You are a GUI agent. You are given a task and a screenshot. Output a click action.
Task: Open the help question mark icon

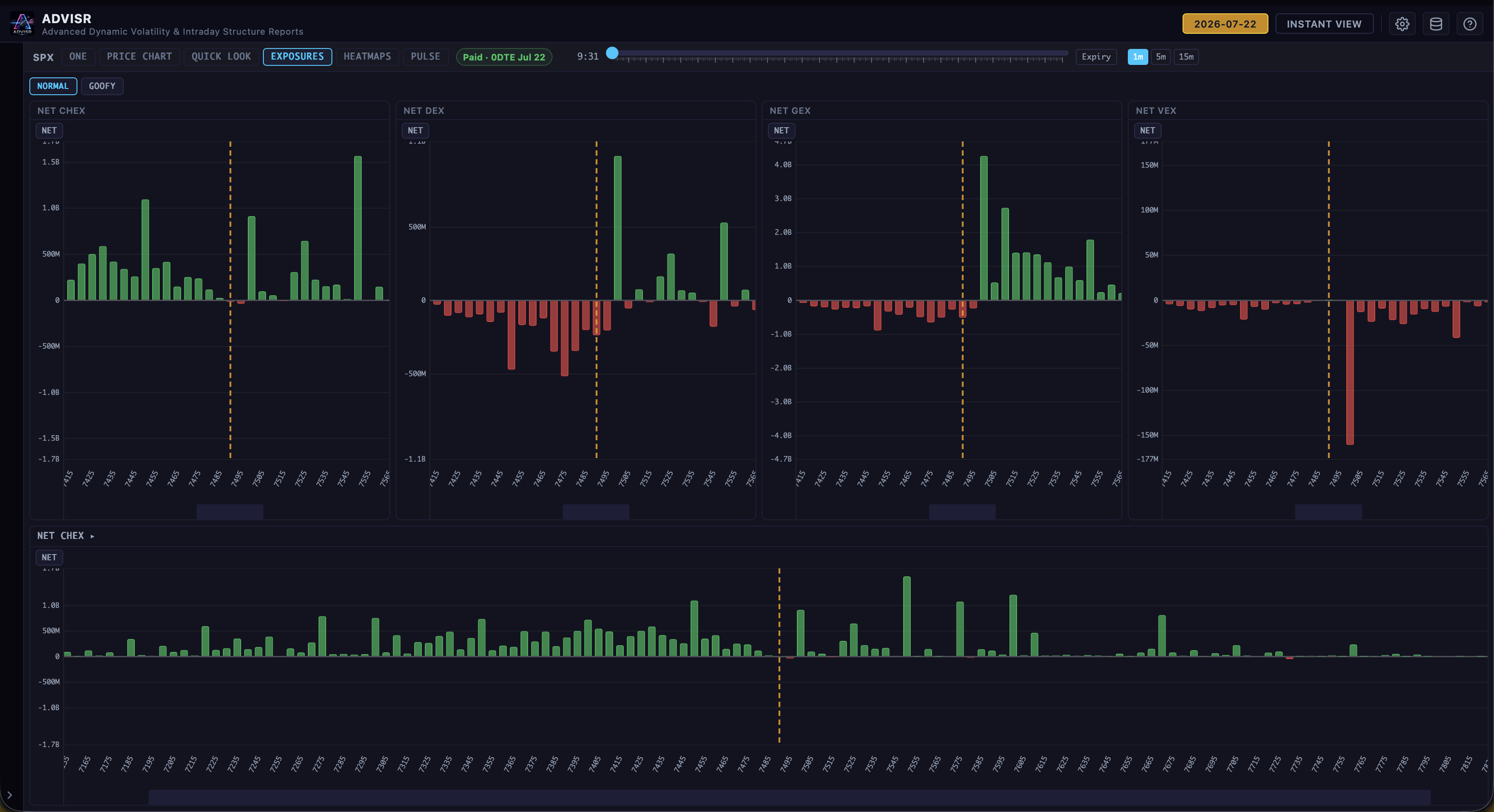(1469, 24)
